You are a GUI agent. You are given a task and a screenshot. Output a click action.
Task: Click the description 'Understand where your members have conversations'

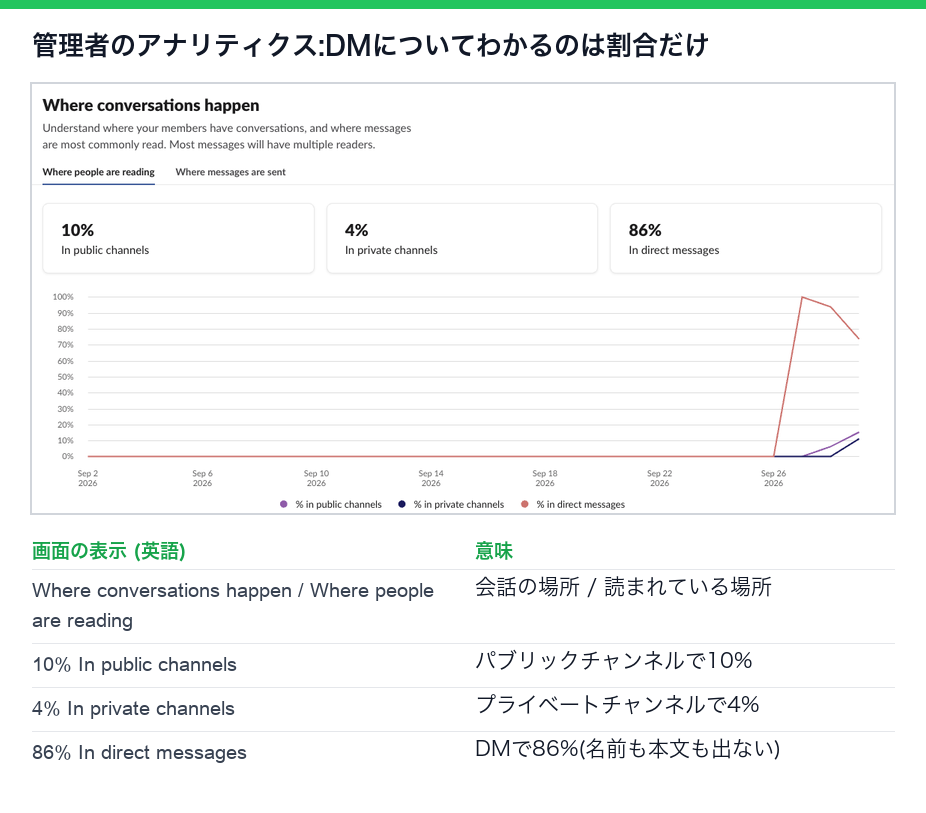pyautogui.click(x=227, y=136)
